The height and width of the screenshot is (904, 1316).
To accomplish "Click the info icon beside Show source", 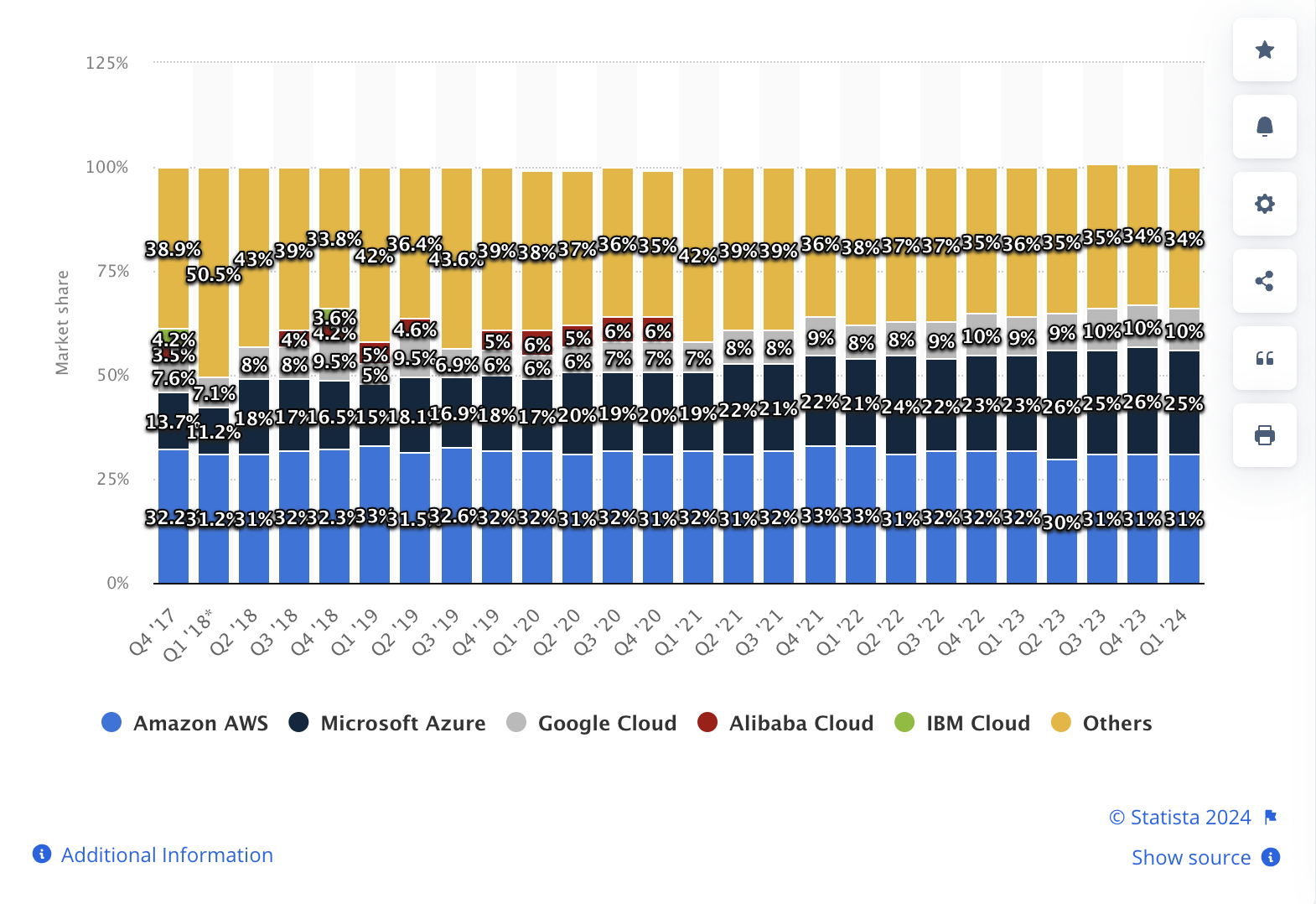I will pyautogui.click(x=1271, y=857).
